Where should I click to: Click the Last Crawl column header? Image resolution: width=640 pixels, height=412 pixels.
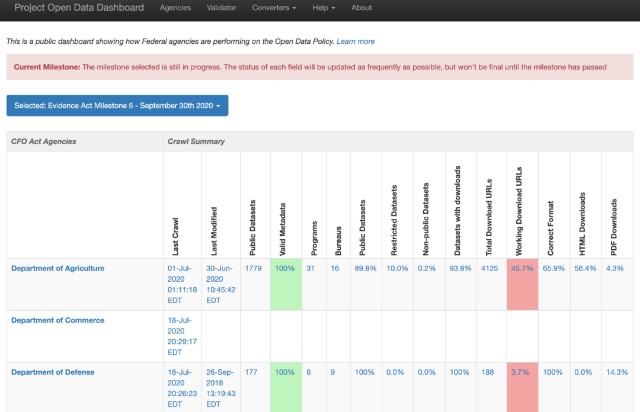(175, 236)
